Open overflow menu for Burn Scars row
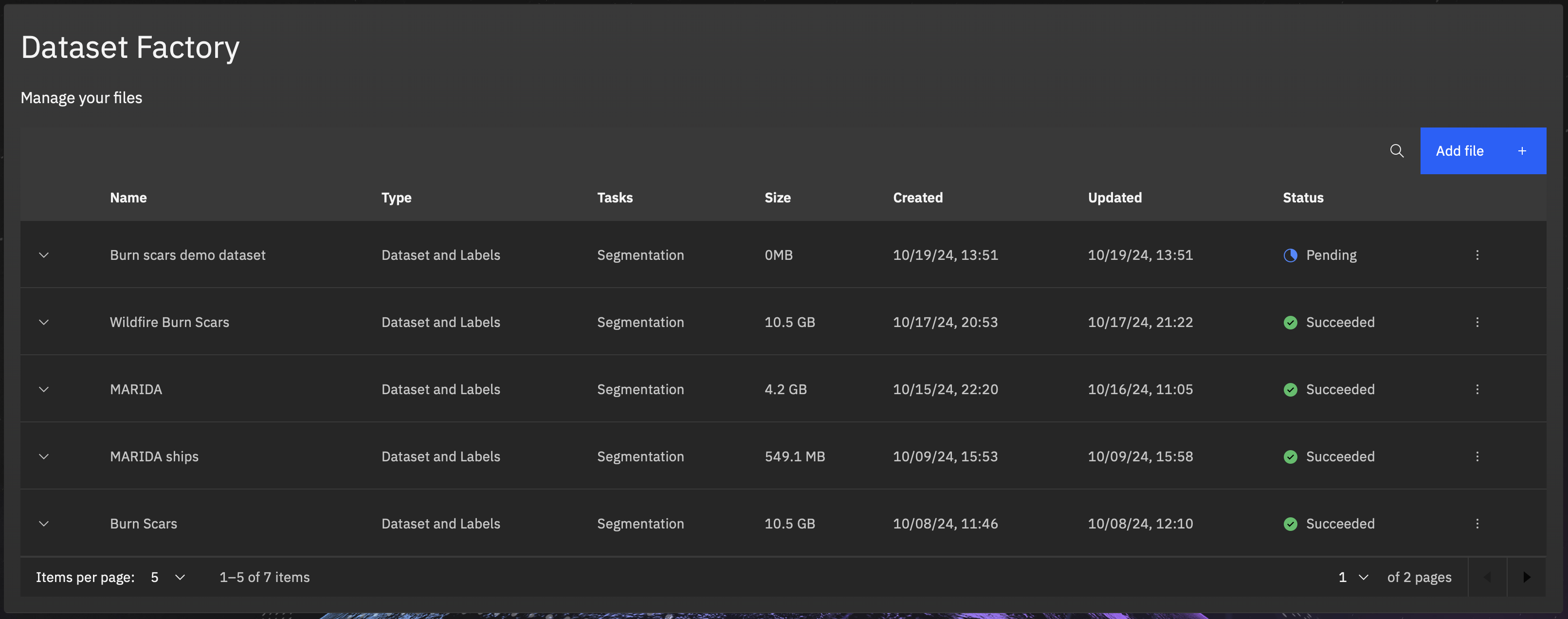 point(1477,524)
